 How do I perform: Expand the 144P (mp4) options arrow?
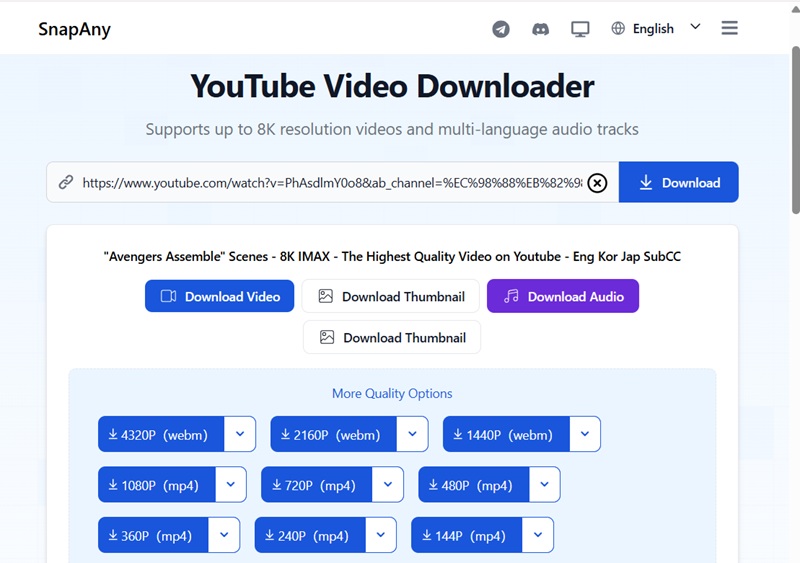click(x=538, y=535)
